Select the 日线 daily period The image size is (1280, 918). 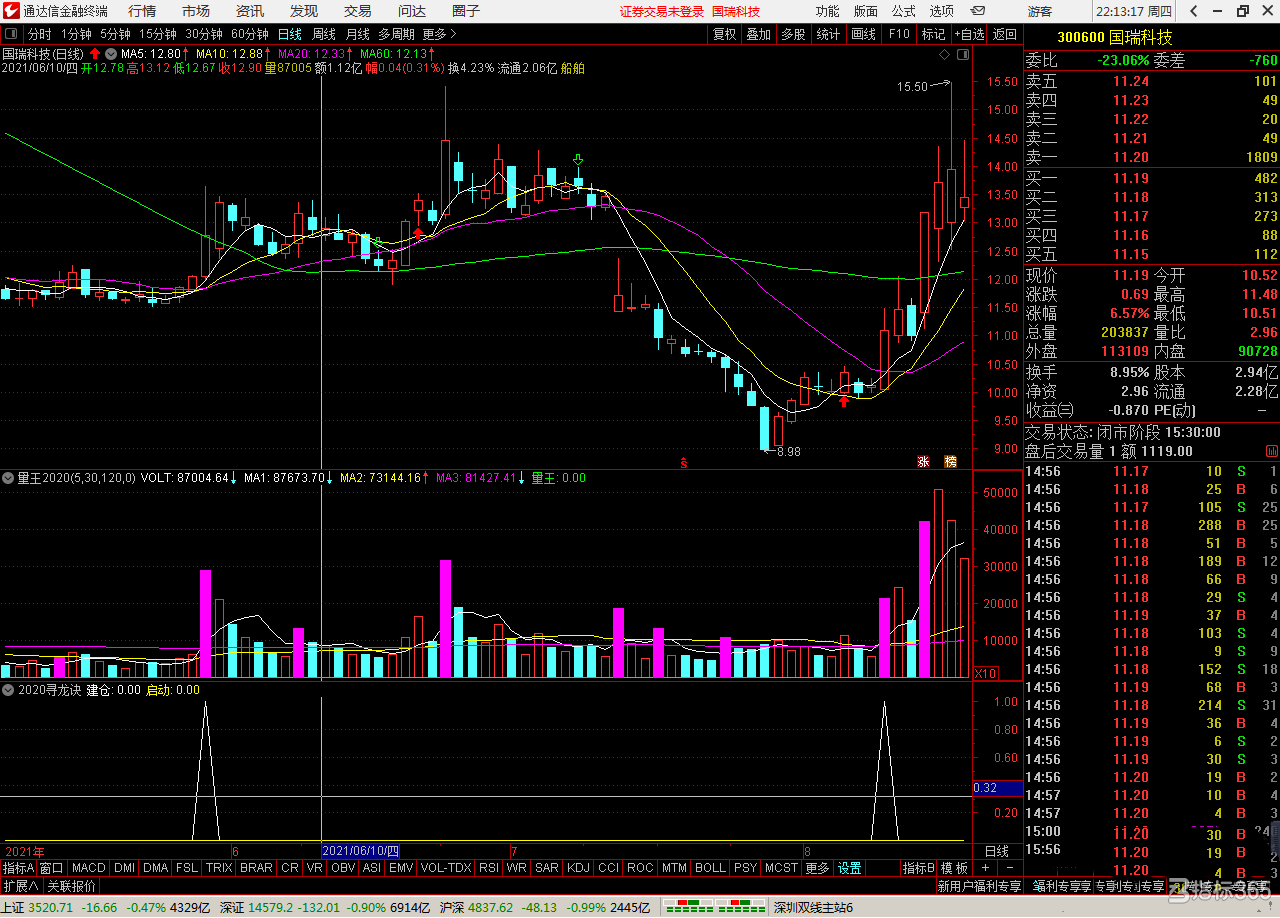pyautogui.click(x=290, y=34)
